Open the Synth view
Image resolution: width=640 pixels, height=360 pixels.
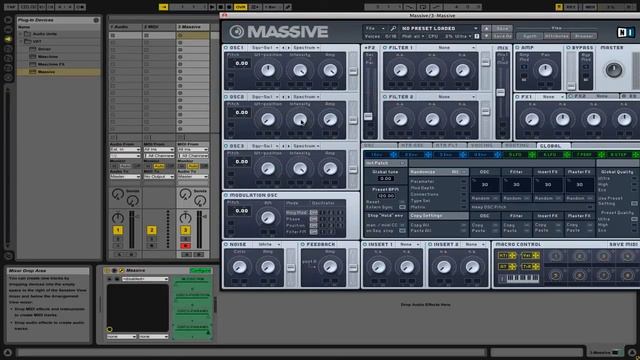click(x=530, y=36)
